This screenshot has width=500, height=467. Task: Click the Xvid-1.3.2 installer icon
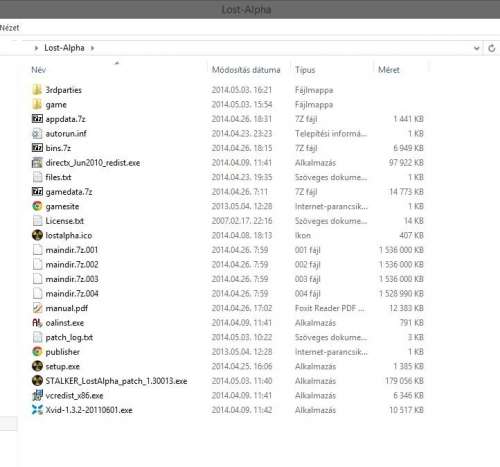(x=37, y=410)
